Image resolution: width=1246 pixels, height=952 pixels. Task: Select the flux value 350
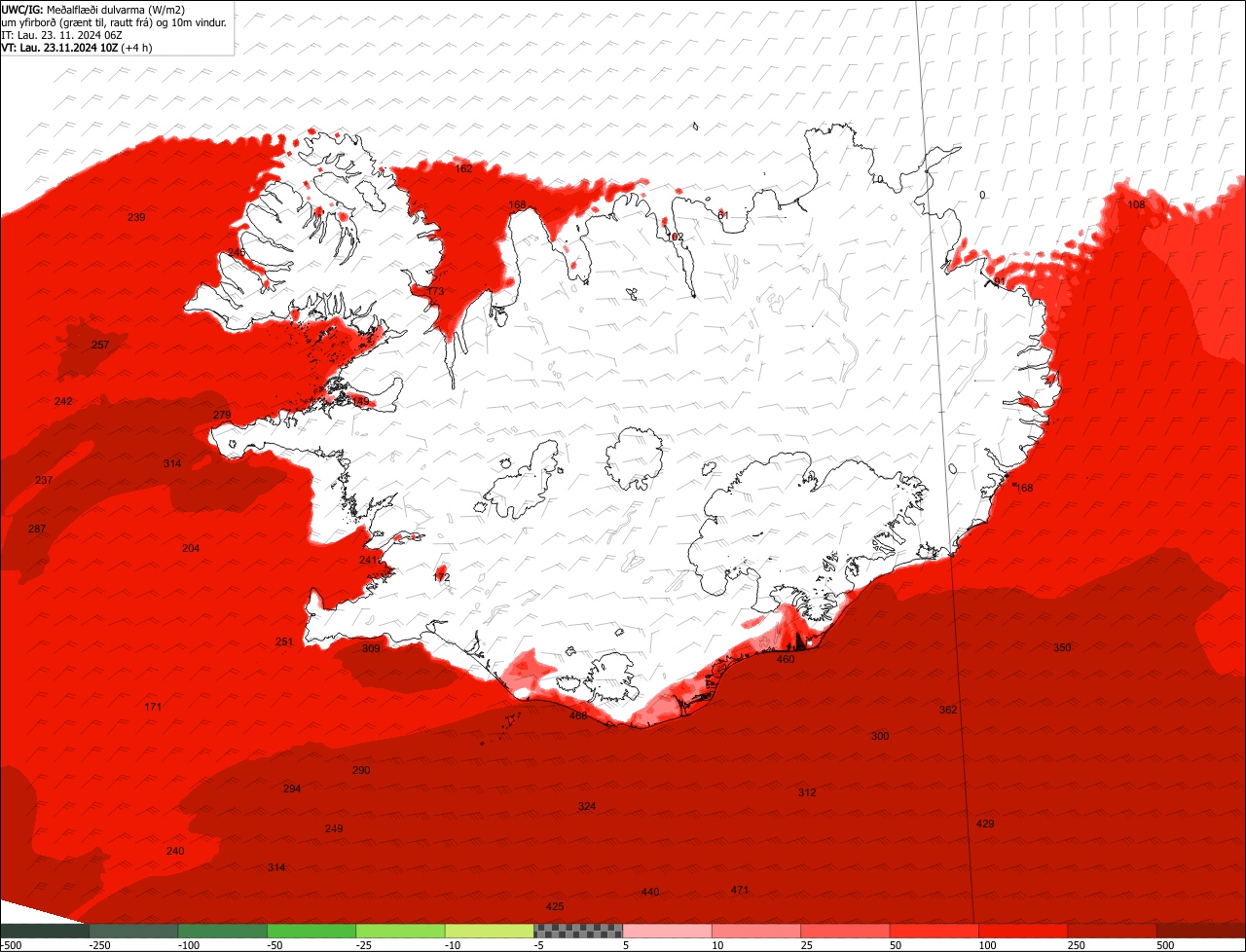(x=1062, y=647)
